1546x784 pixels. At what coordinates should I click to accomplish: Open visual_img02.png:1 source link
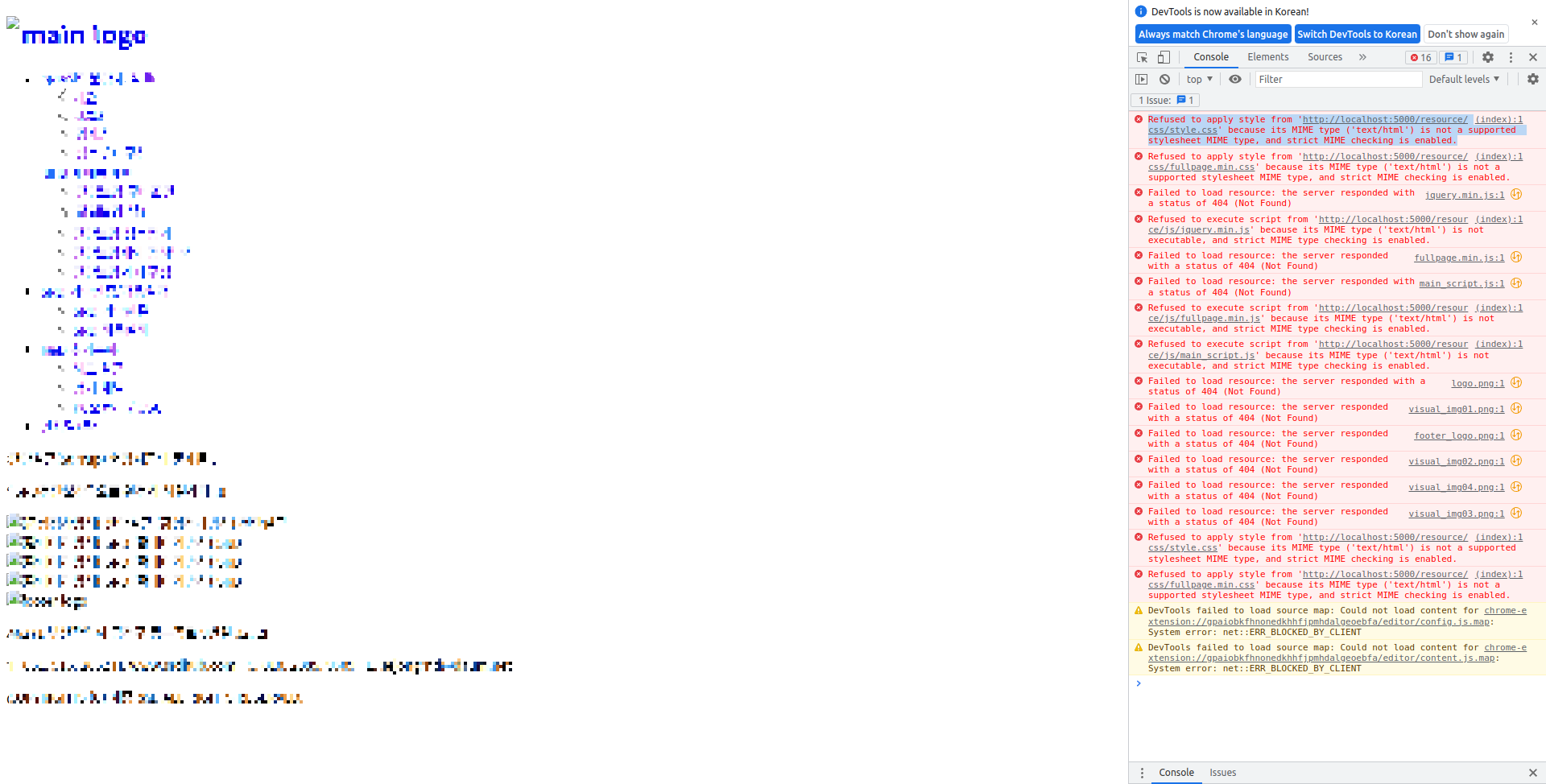pos(1456,461)
